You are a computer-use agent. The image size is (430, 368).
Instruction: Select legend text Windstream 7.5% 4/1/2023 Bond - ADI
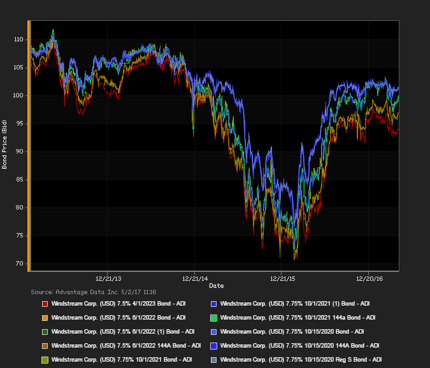click(118, 304)
